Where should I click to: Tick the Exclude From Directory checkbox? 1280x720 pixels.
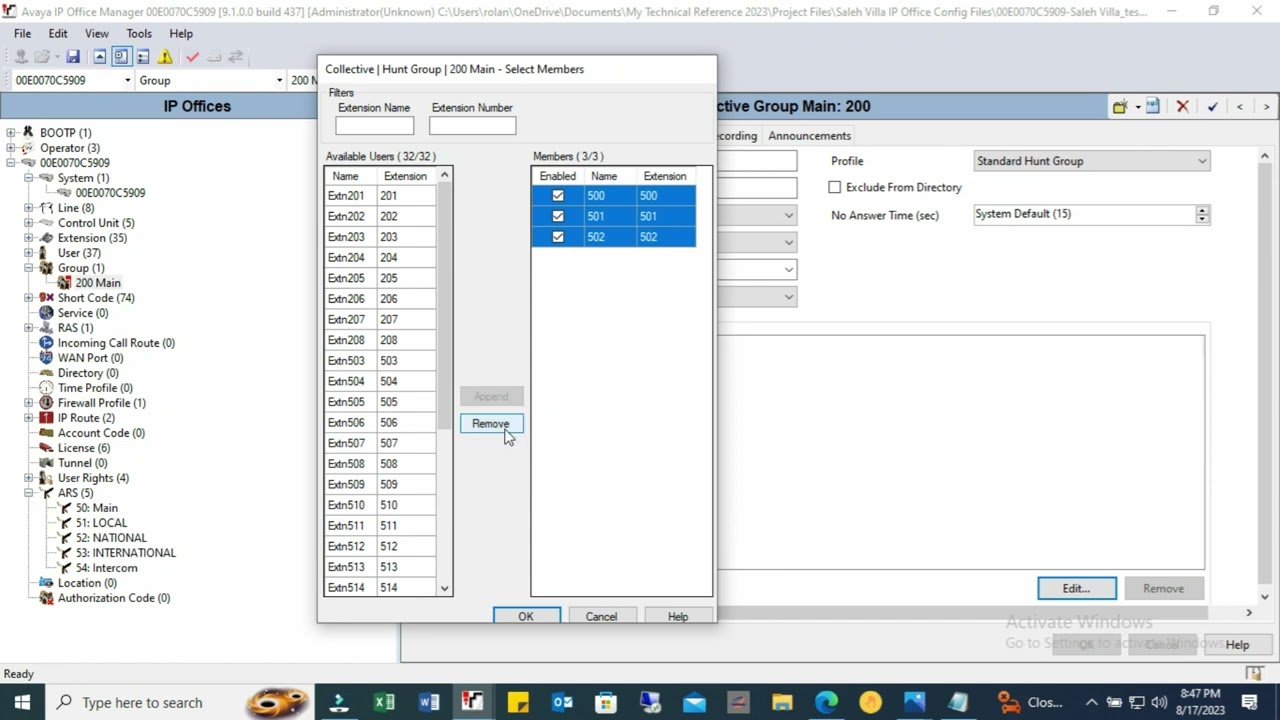tap(835, 187)
